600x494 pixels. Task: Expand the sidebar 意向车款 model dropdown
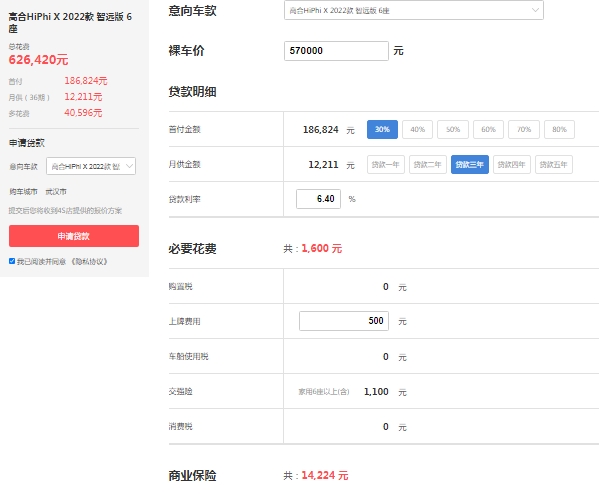(91, 166)
